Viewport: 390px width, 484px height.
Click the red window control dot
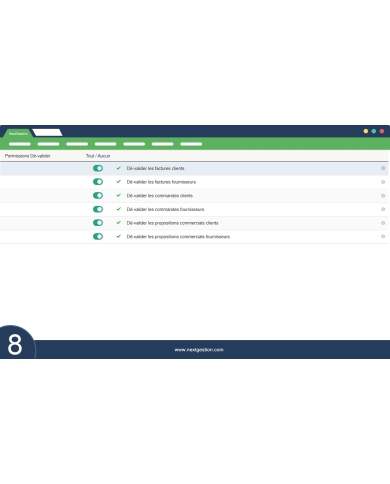point(382,131)
